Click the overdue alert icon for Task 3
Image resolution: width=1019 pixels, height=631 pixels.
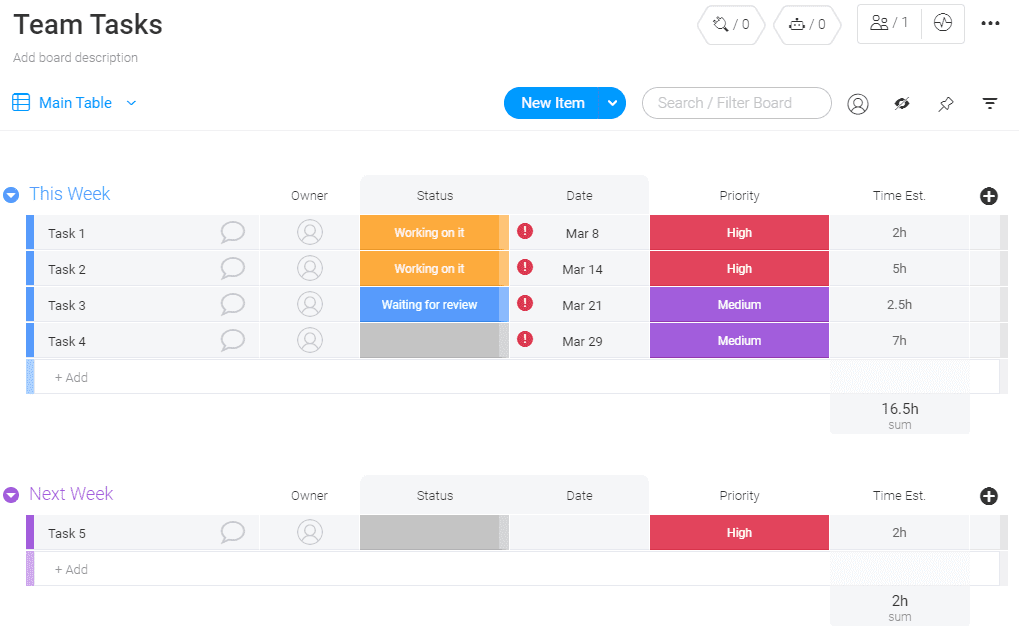[525, 304]
